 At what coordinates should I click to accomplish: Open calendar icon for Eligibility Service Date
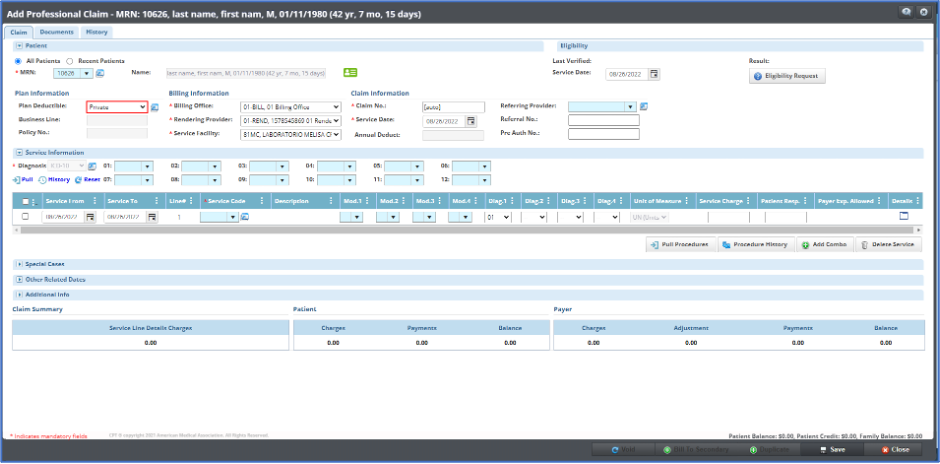pyautogui.click(x=654, y=74)
